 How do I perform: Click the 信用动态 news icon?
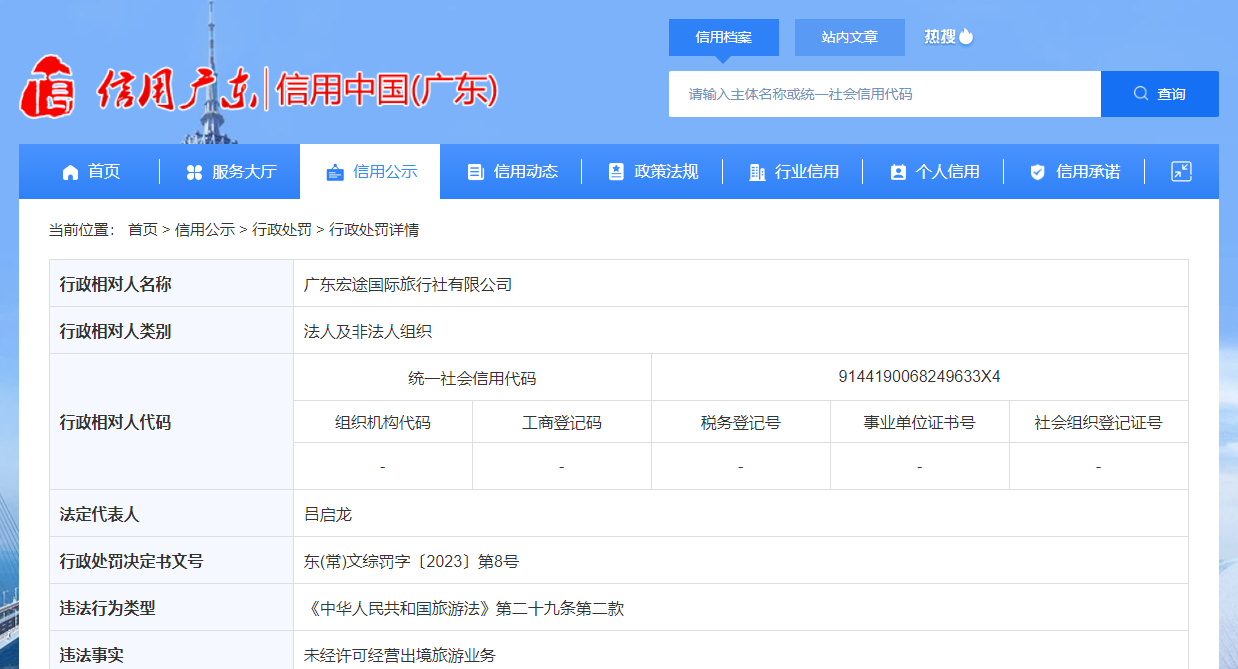tap(476, 172)
